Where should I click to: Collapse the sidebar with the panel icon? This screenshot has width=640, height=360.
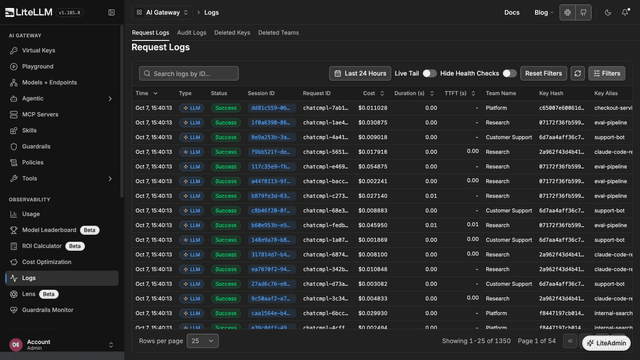111,13
